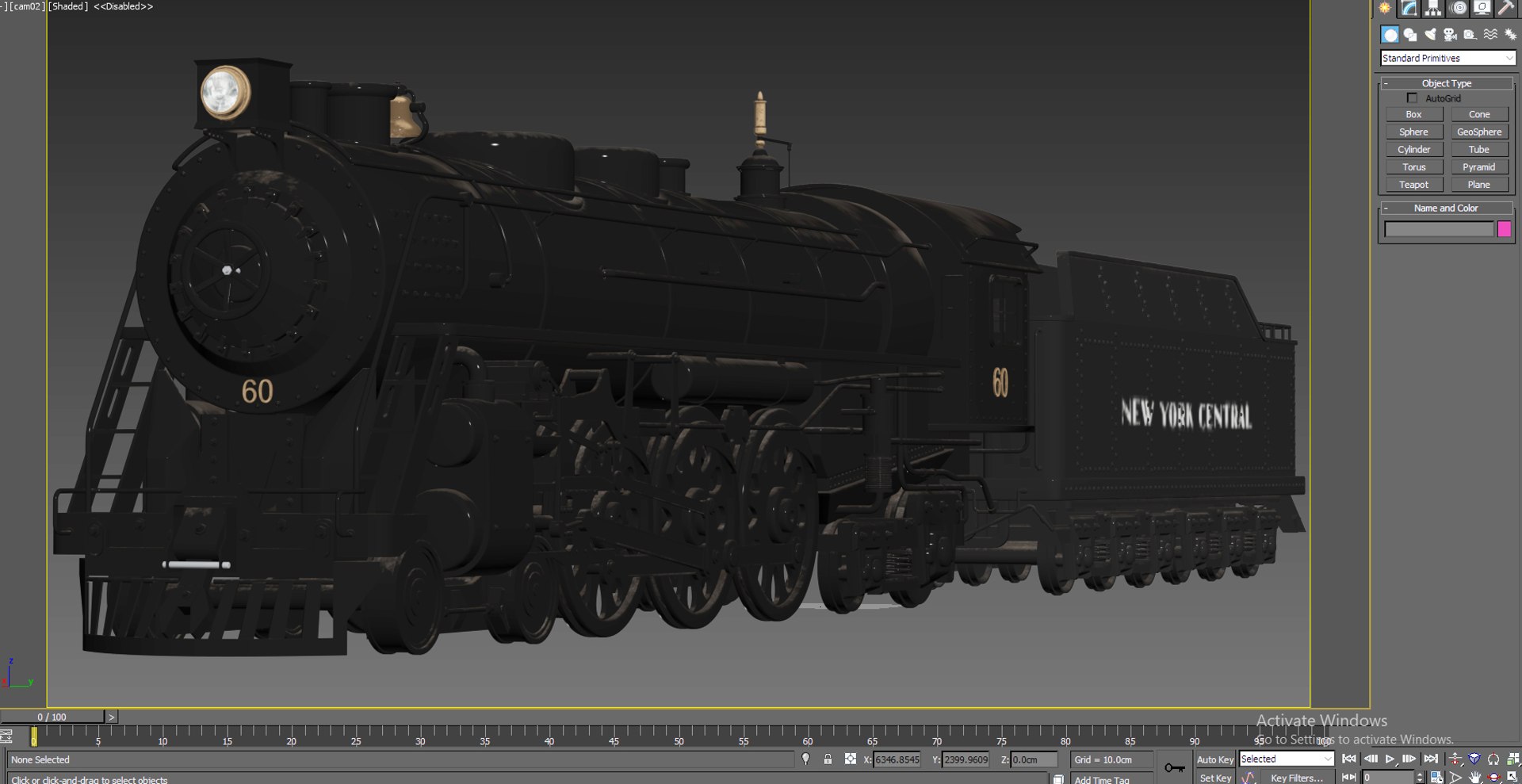Click the [Shaded] viewport label menu

[x=69, y=6]
